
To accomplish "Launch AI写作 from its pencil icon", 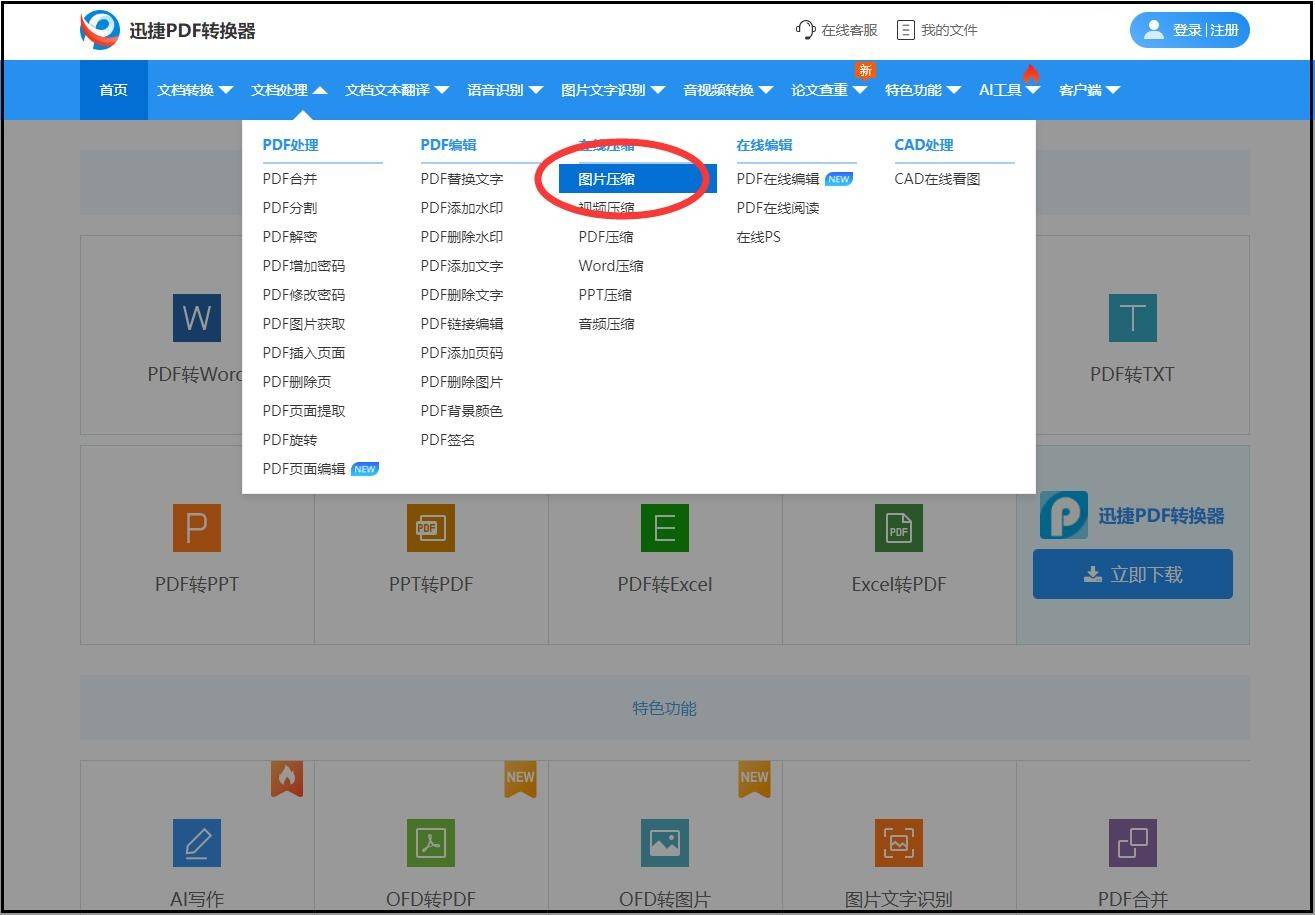I will click(x=196, y=843).
